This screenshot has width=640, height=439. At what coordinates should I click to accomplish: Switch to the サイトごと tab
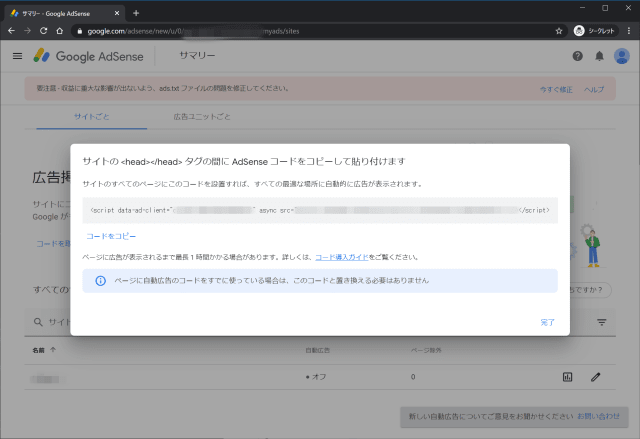coord(91,117)
